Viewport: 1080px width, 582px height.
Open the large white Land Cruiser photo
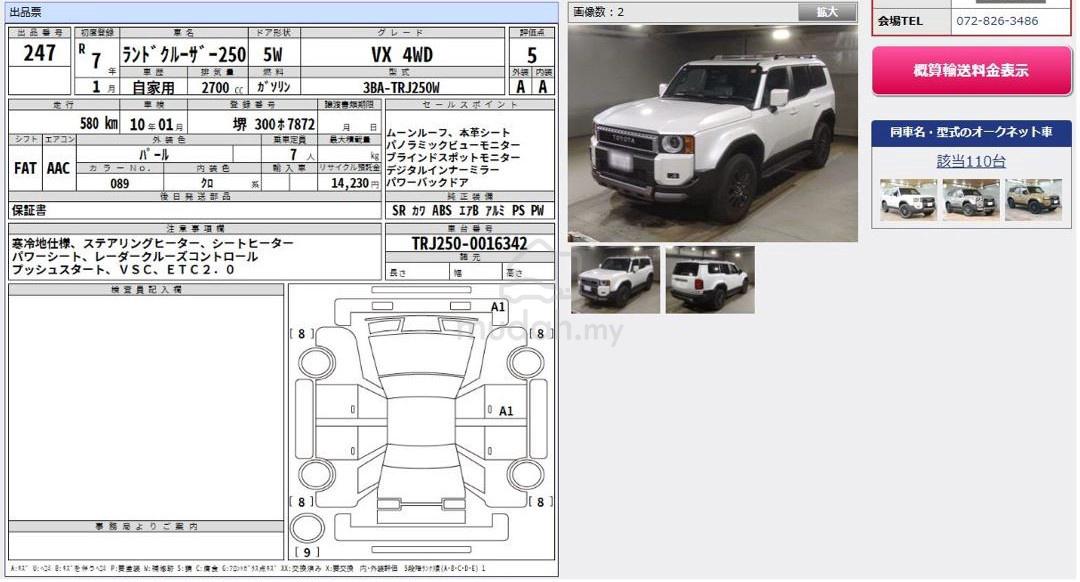[713, 134]
